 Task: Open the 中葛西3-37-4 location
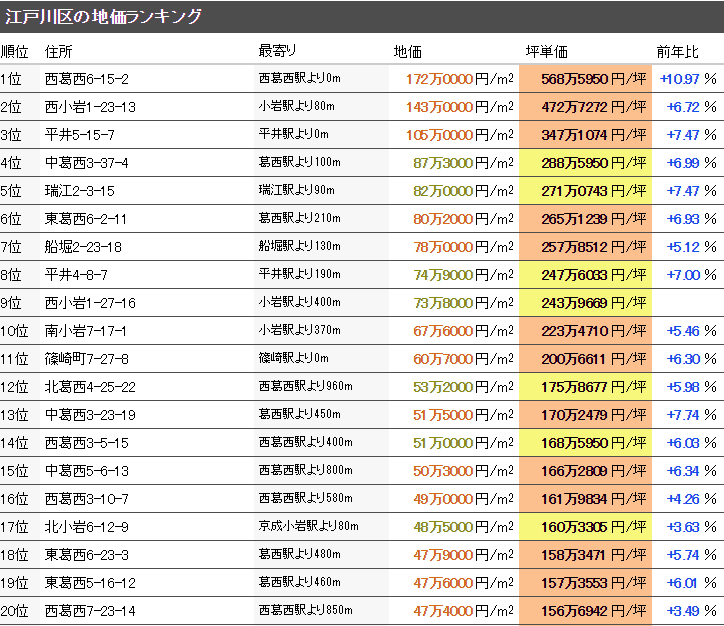click(87, 163)
